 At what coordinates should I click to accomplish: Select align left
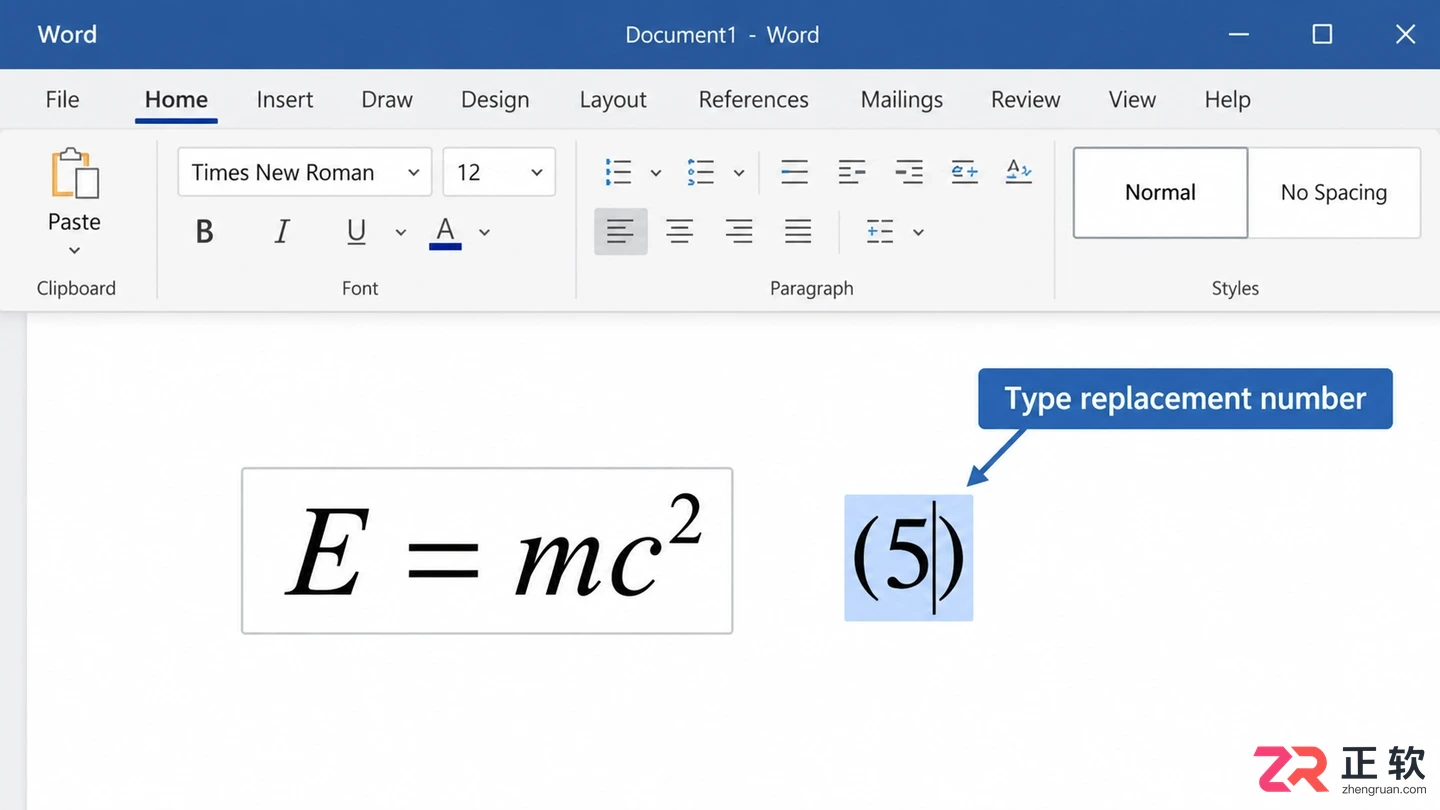coord(621,232)
